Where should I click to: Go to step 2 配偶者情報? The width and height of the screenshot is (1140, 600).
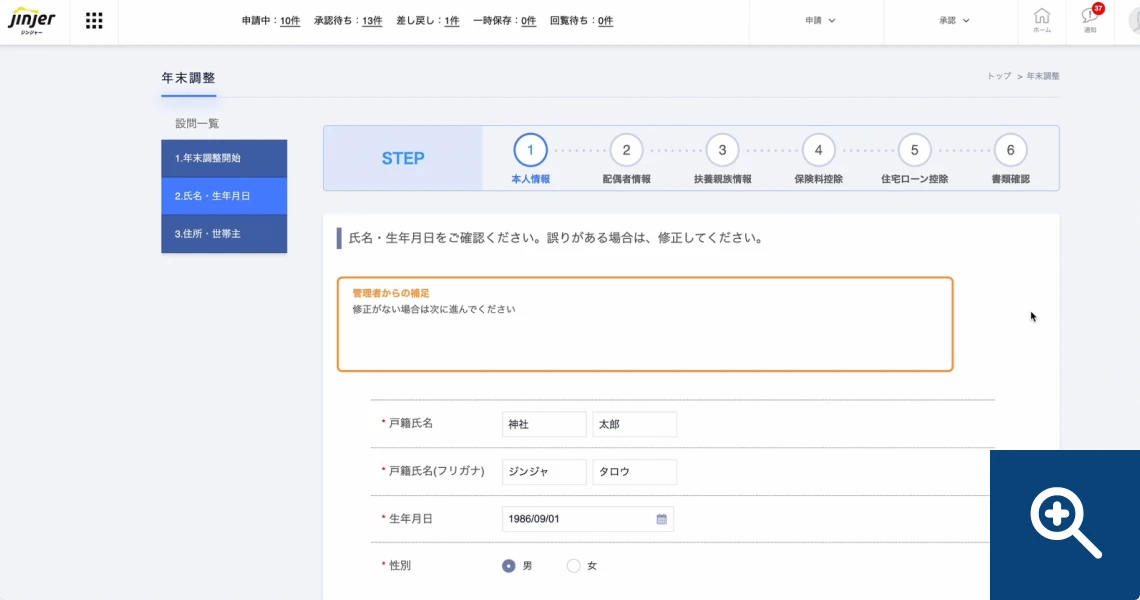(626, 159)
